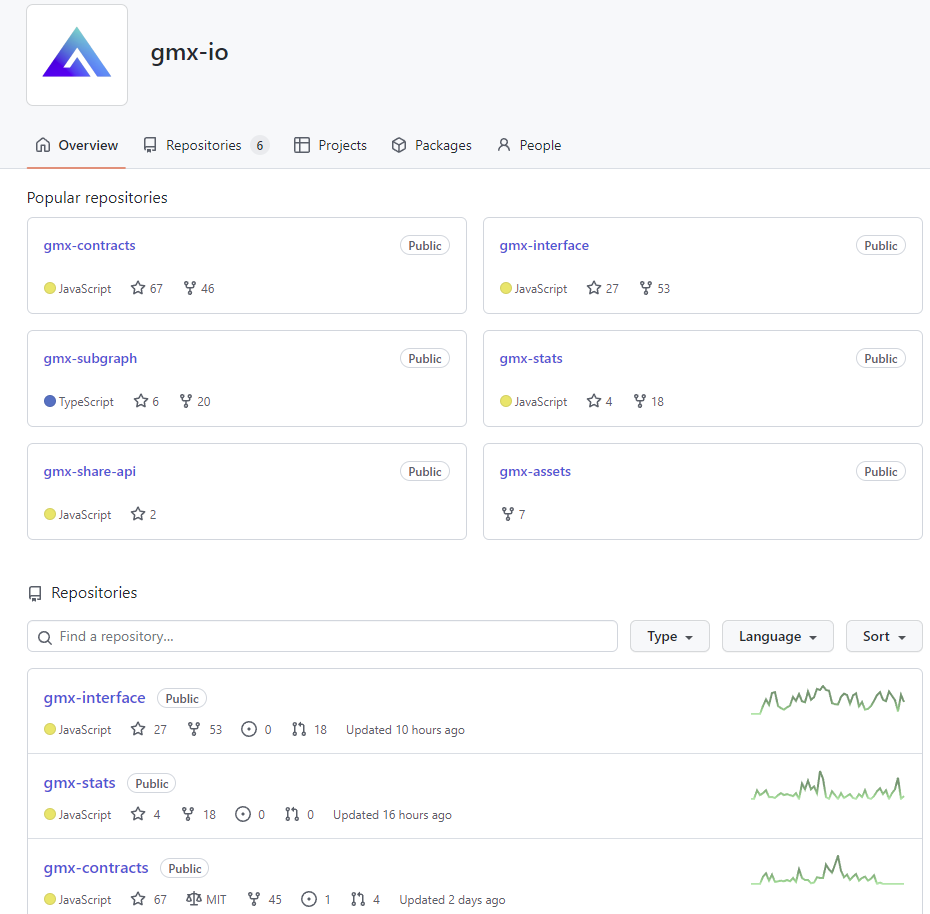This screenshot has height=914, width=930.
Task: Click the issues icon in the gmx-interface list row
Action: 249,729
